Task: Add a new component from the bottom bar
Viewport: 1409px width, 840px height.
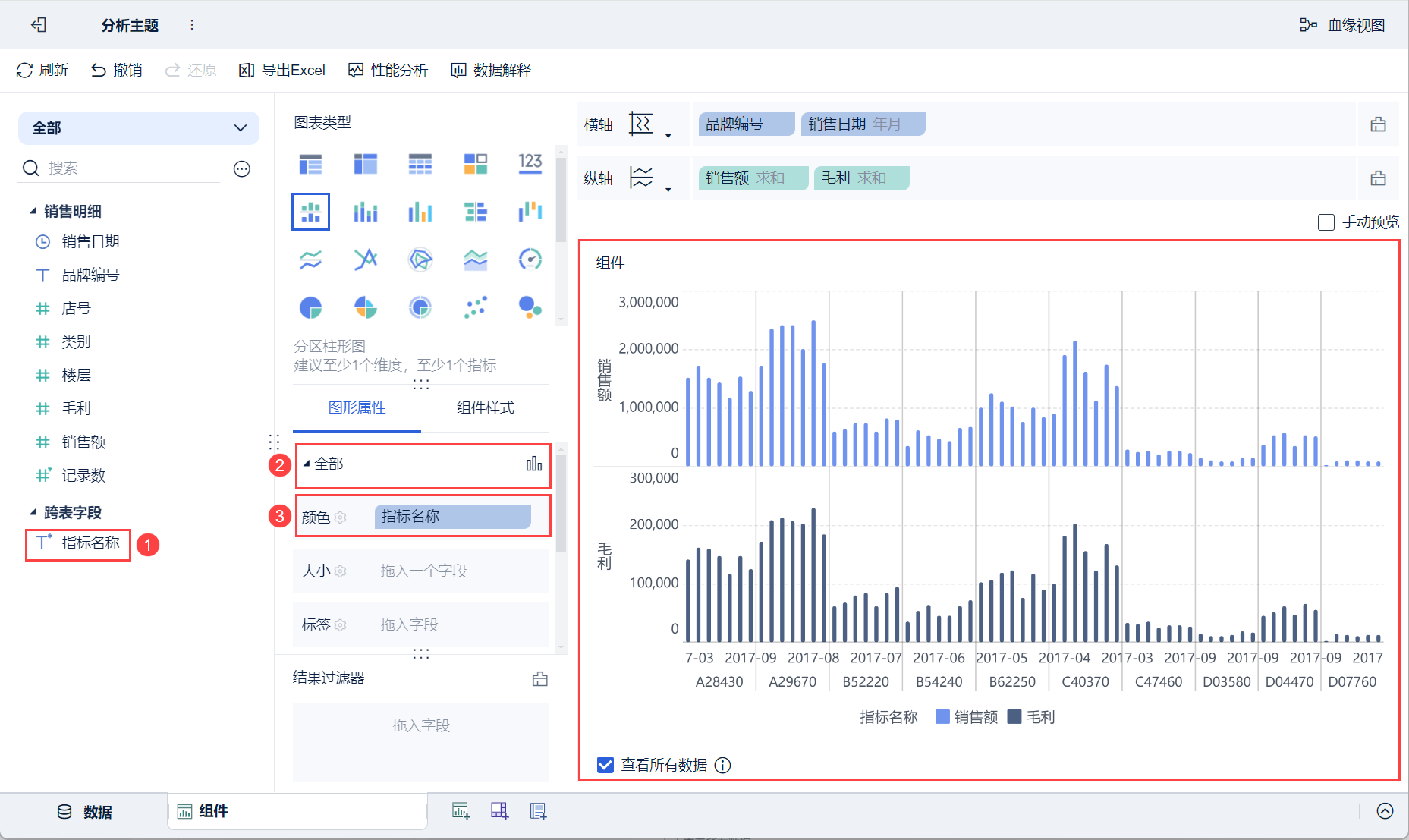Action: point(461,811)
